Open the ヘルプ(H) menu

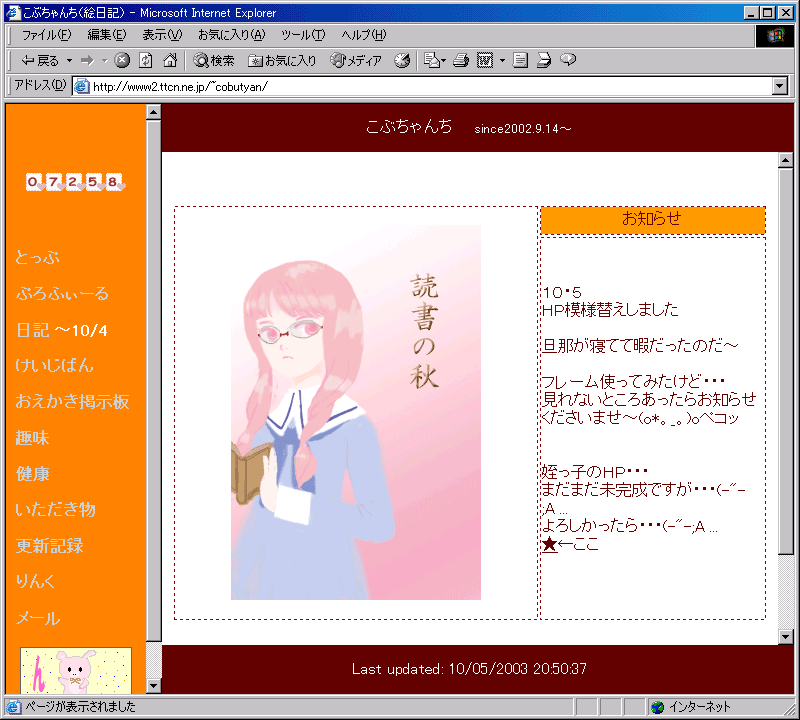pyautogui.click(x=364, y=35)
